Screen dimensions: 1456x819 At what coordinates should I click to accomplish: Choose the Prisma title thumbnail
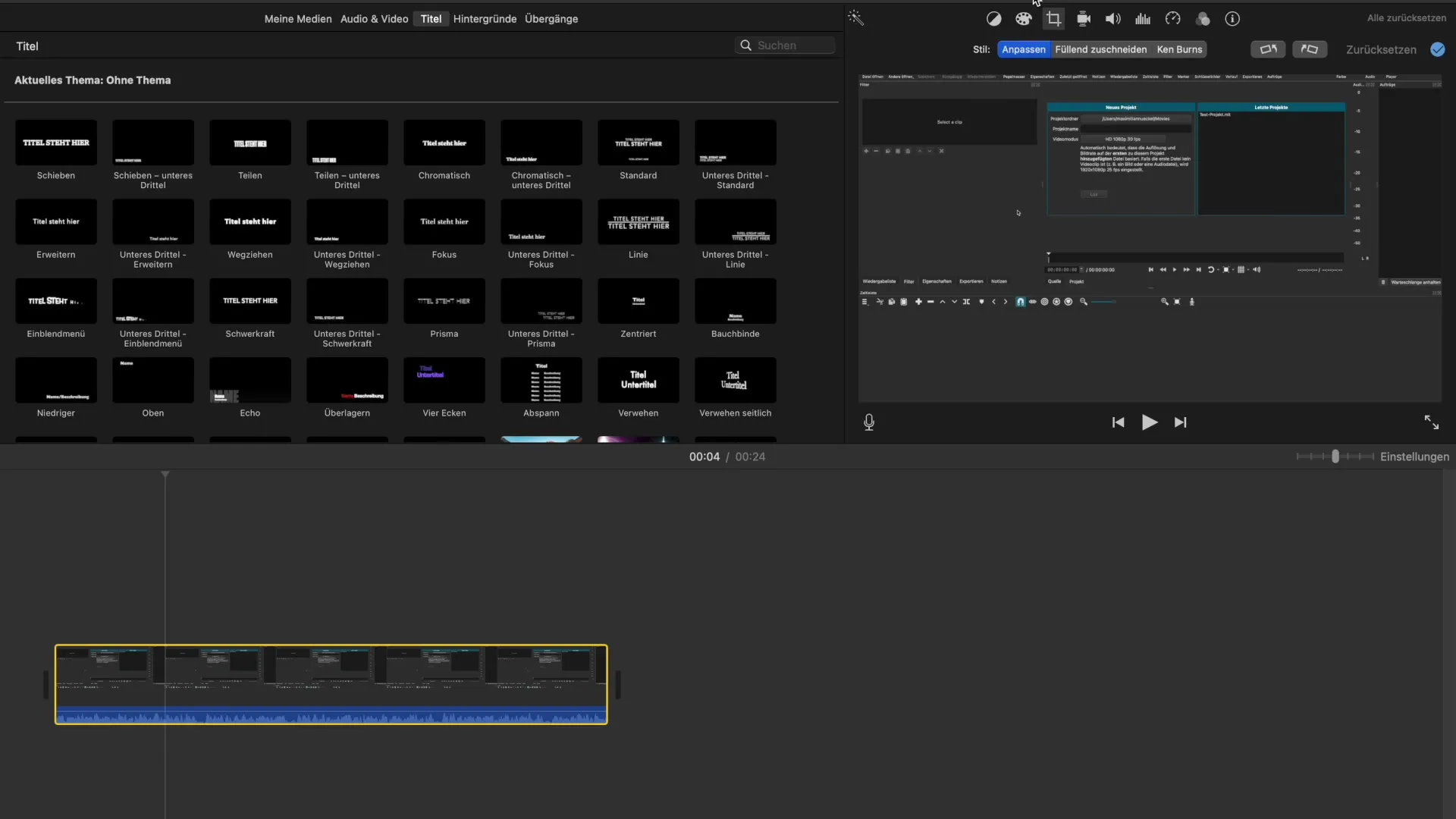444,301
